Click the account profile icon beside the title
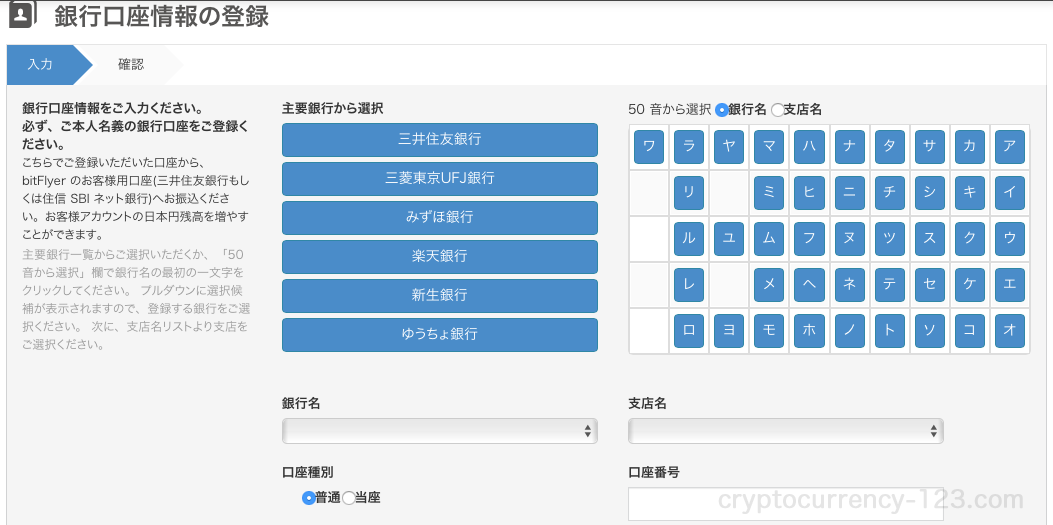1053x525 pixels. pyautogui.click(x=21, y=16)
